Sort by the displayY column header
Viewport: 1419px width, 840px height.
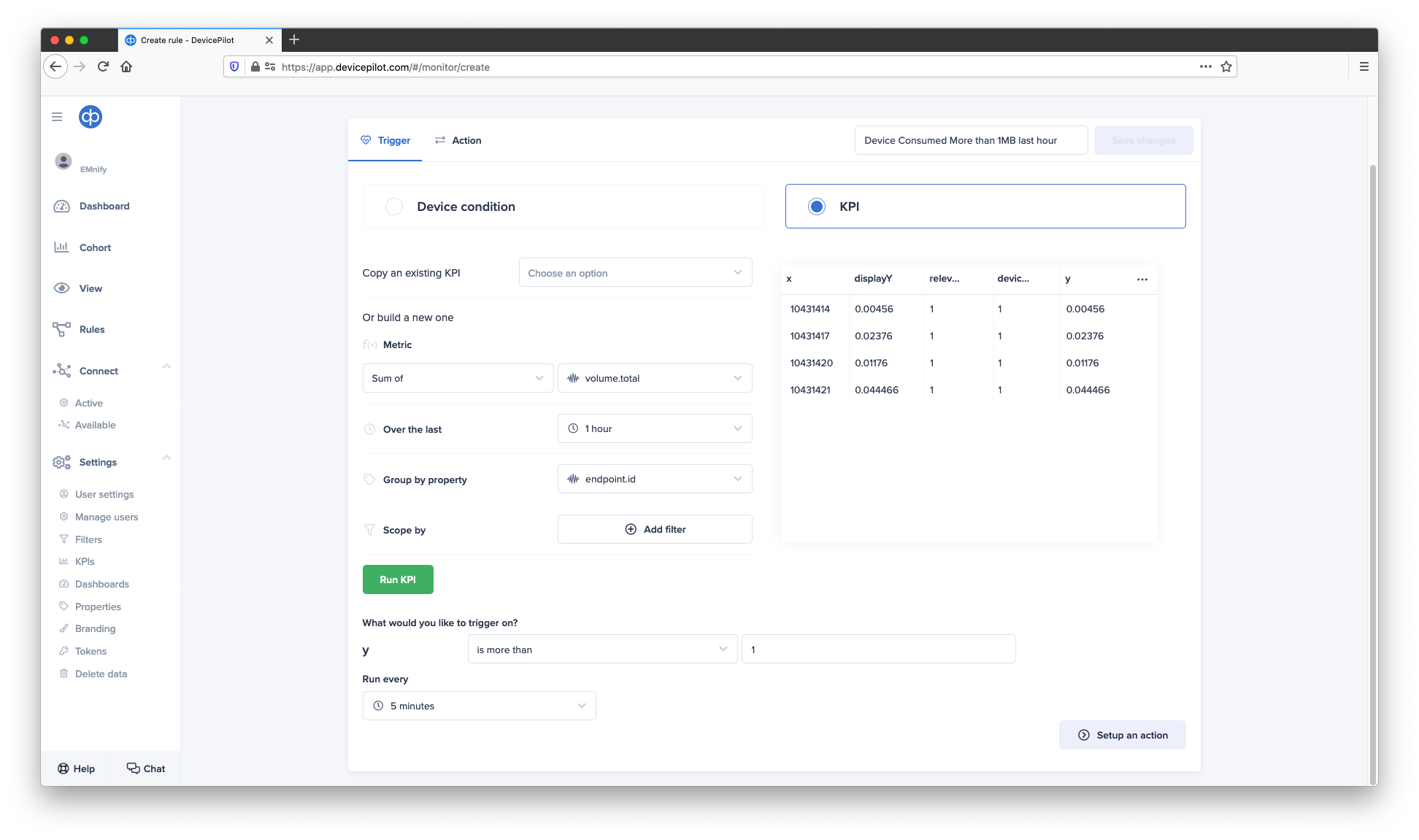[873, 278]
